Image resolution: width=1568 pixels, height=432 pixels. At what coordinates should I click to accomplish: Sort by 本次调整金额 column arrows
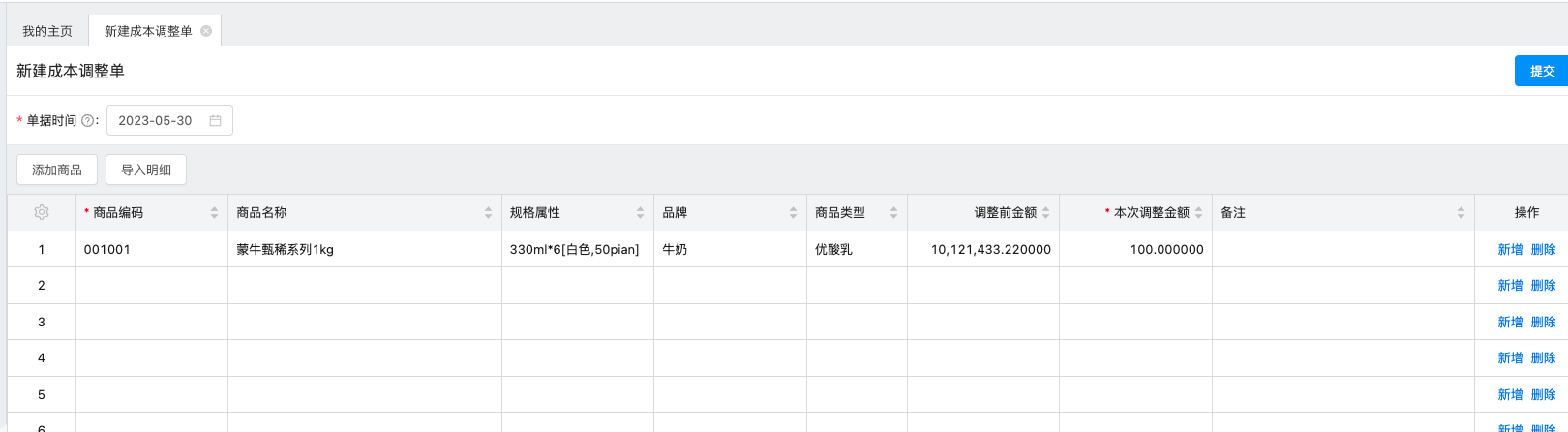(x=1198, y=212)
